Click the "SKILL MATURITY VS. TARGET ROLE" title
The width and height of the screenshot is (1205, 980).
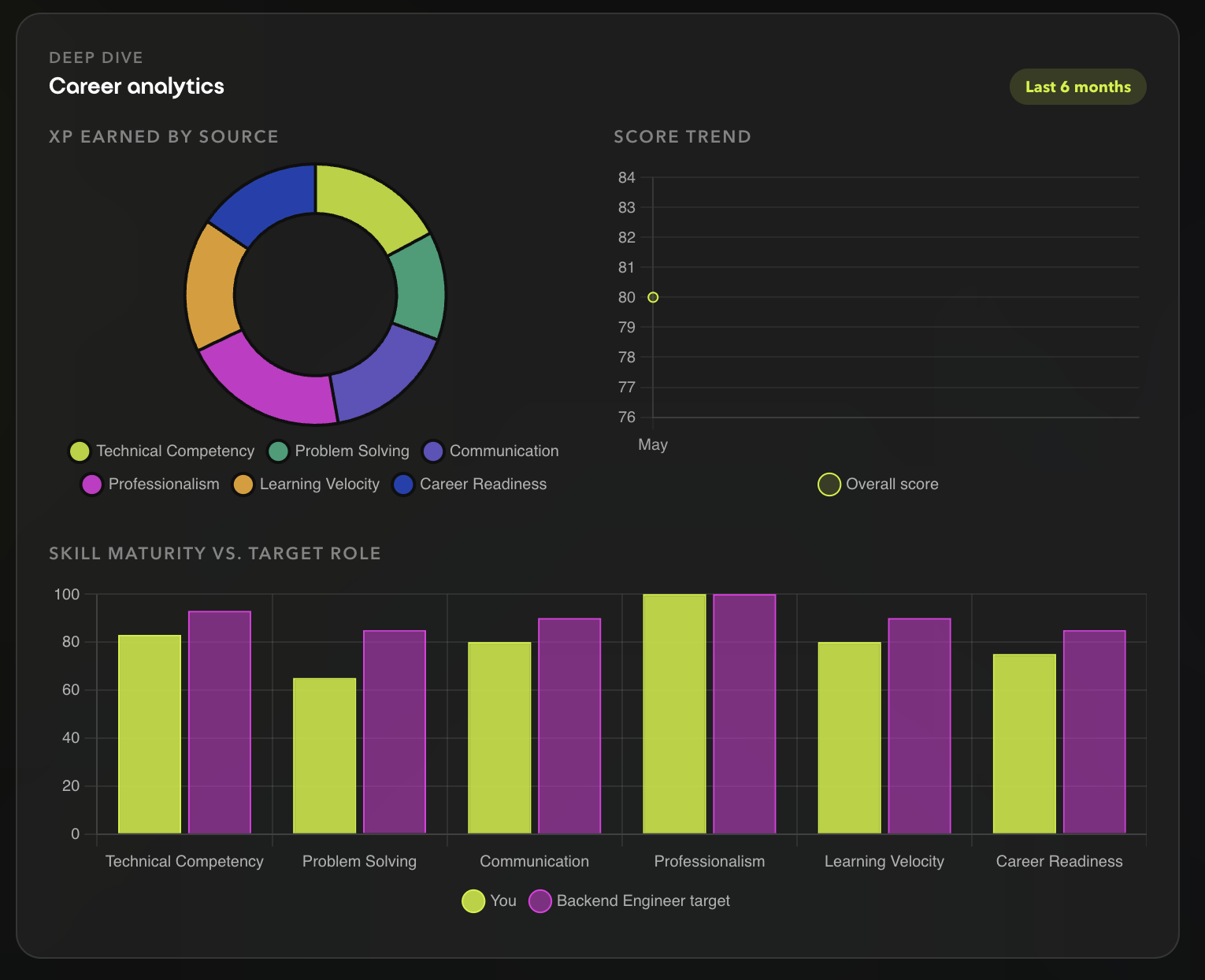(x=215, y=553)
